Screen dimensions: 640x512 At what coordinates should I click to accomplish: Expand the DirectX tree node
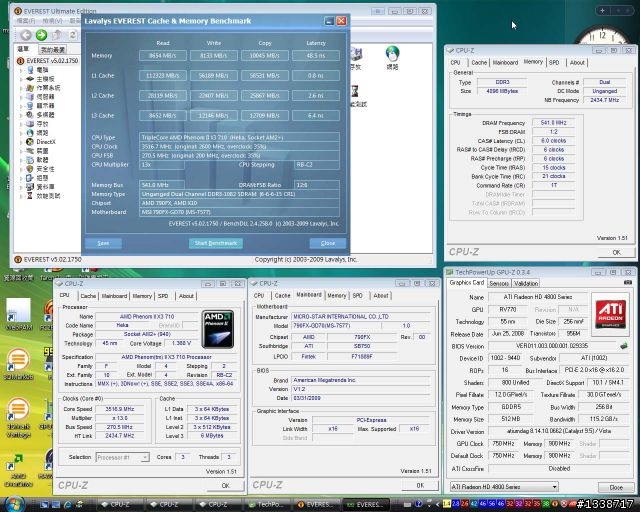(x=21, y=142)
